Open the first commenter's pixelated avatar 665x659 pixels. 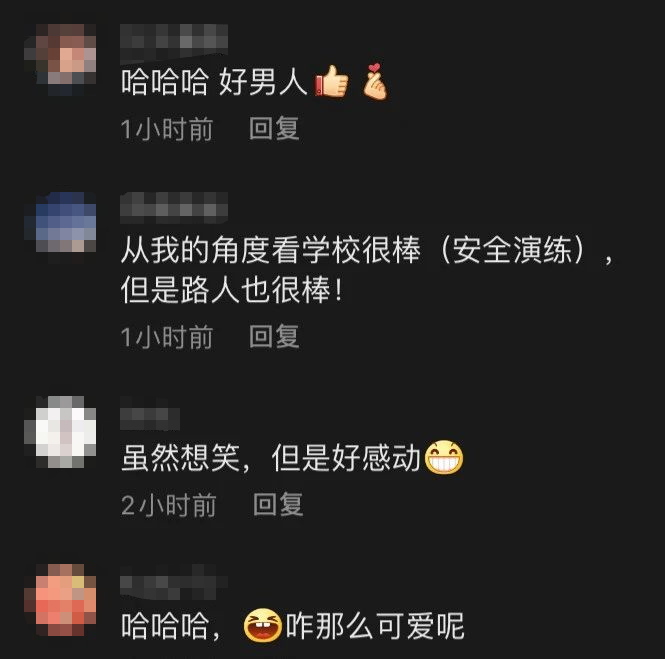60,60
